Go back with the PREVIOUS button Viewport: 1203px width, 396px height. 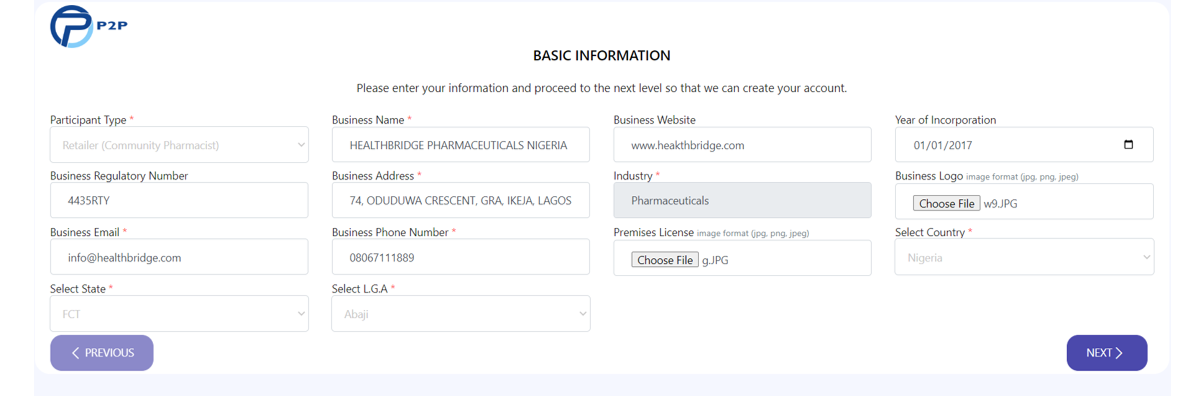coord(102,353)
